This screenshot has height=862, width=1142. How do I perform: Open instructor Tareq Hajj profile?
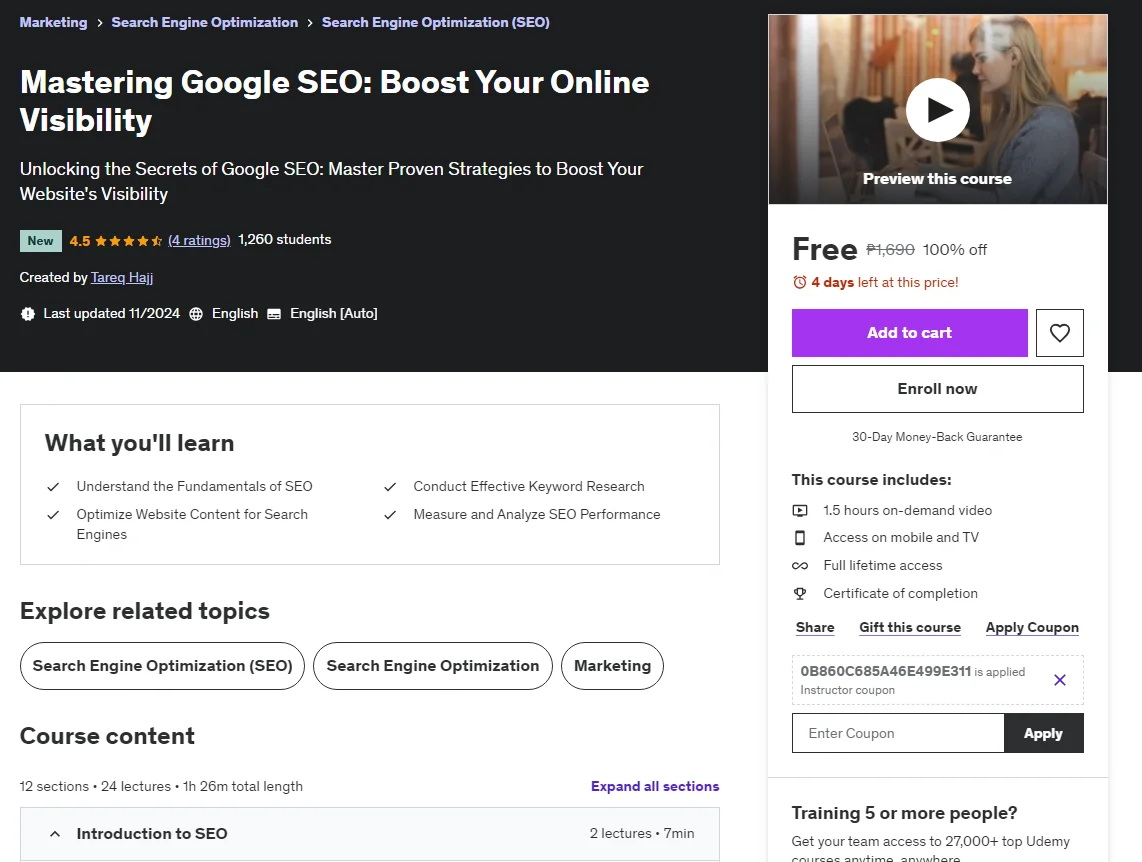(122, 277)
